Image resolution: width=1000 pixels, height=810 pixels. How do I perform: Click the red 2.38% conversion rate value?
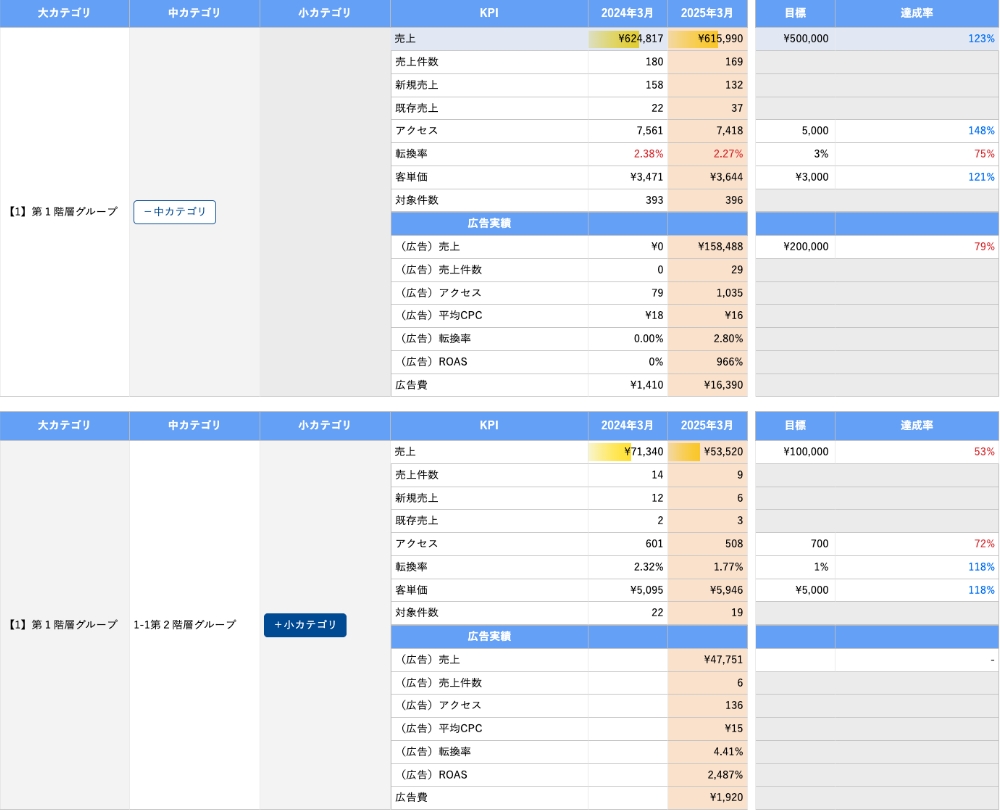tap(648, 154)
